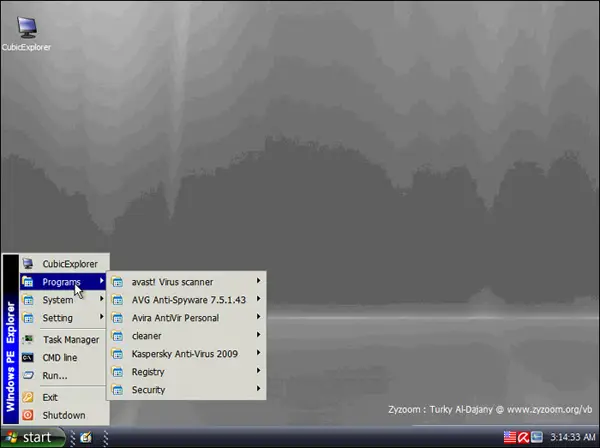Screen dimensions: 600x448
Task: Click the Programs folder icon in start menu
Action: coord(28,282)
